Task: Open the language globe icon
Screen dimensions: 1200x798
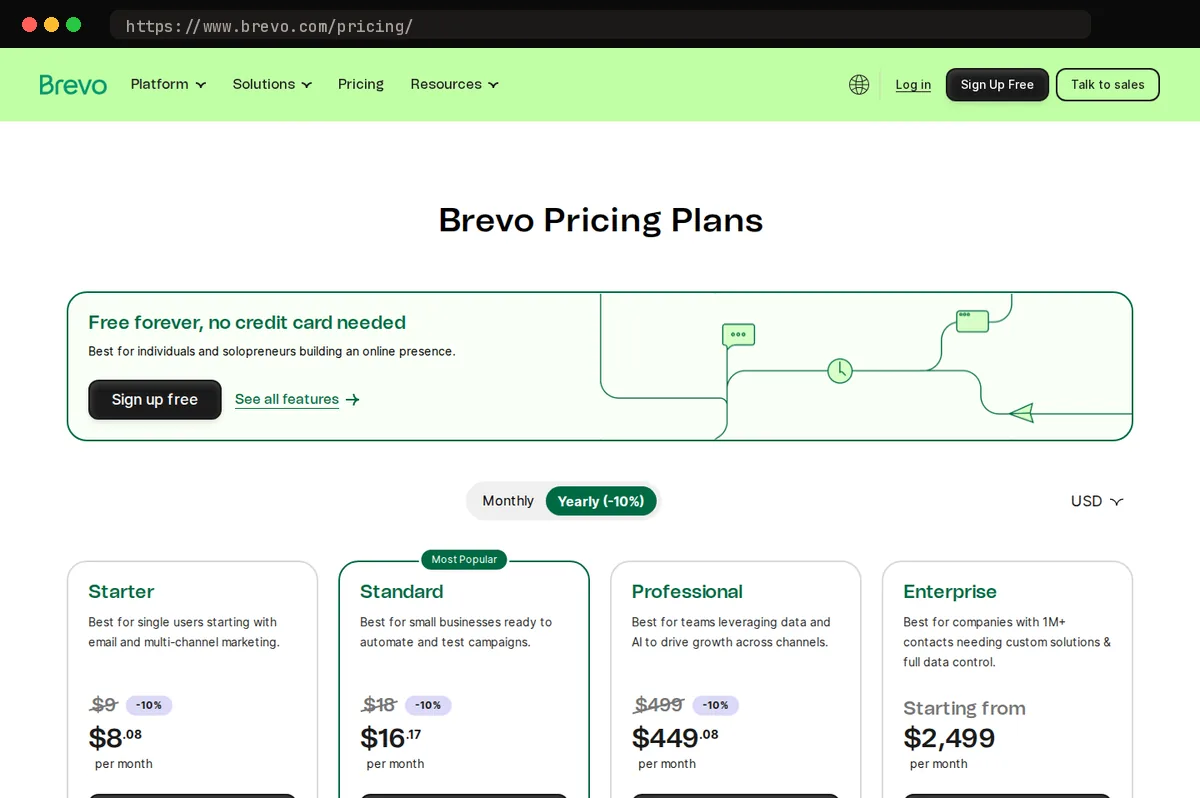Action: [859, 85]
